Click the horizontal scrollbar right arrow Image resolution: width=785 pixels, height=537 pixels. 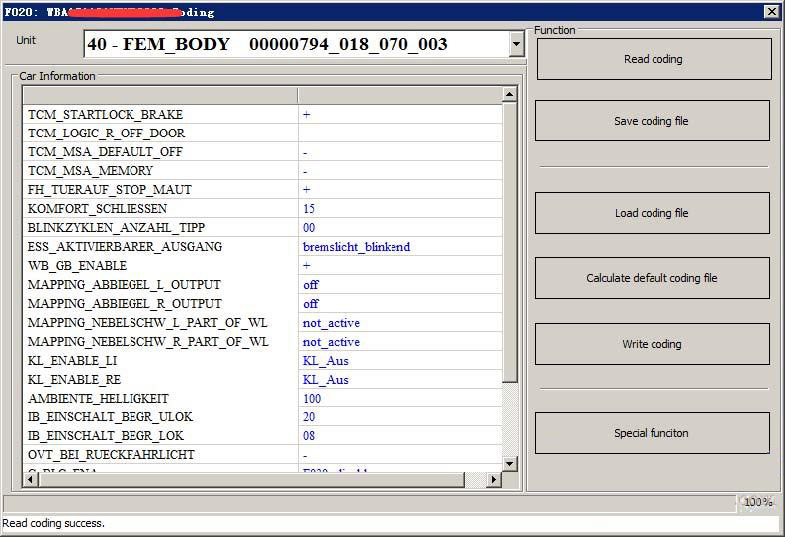point(492,480)
